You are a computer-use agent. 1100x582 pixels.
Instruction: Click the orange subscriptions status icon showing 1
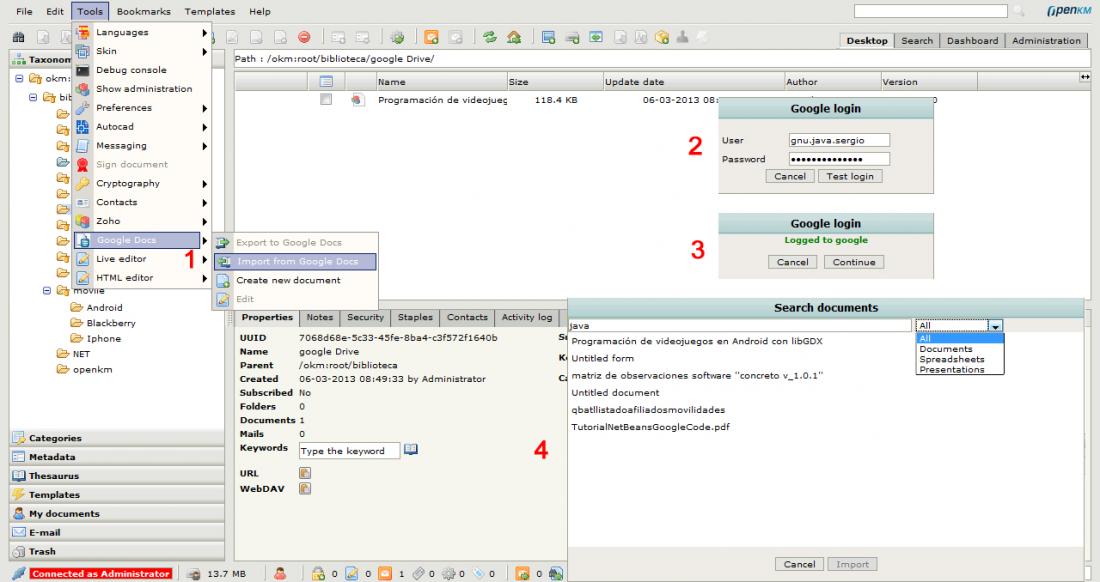tap(385, 573)
